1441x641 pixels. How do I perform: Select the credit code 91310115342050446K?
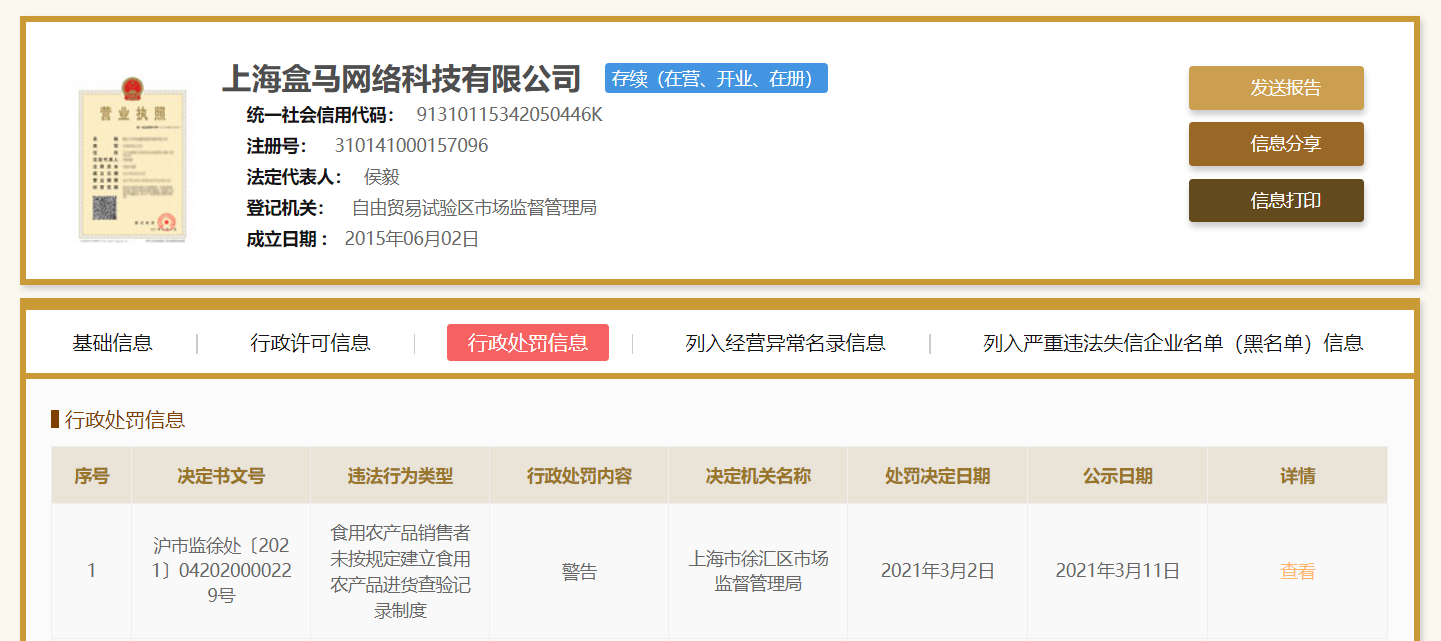pos(509,114)
